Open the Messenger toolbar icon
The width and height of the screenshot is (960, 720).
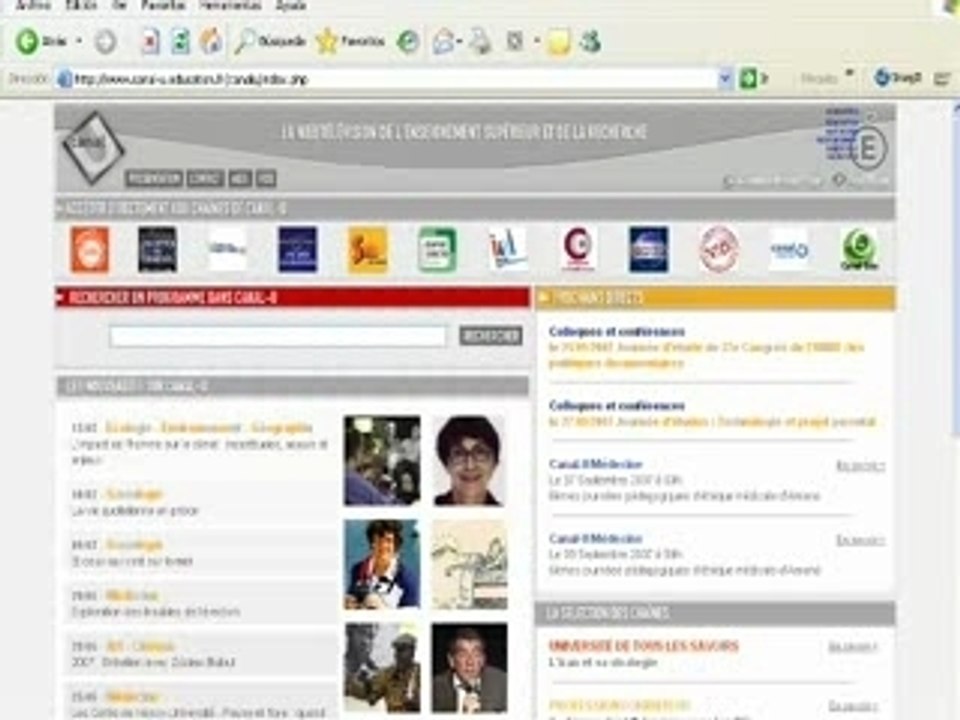coord(590,42)
